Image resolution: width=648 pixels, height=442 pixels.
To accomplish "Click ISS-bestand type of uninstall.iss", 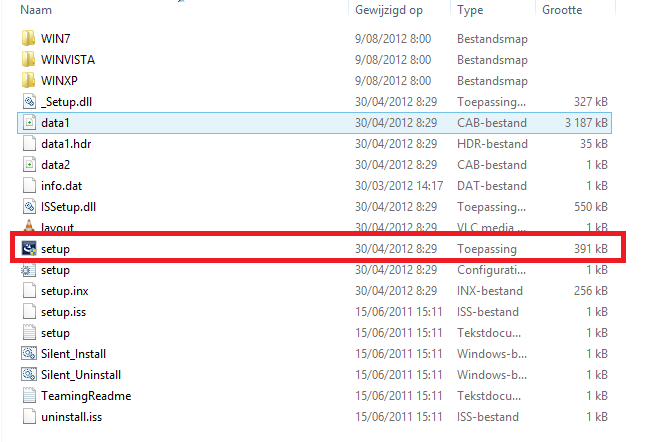I will 488,417.
